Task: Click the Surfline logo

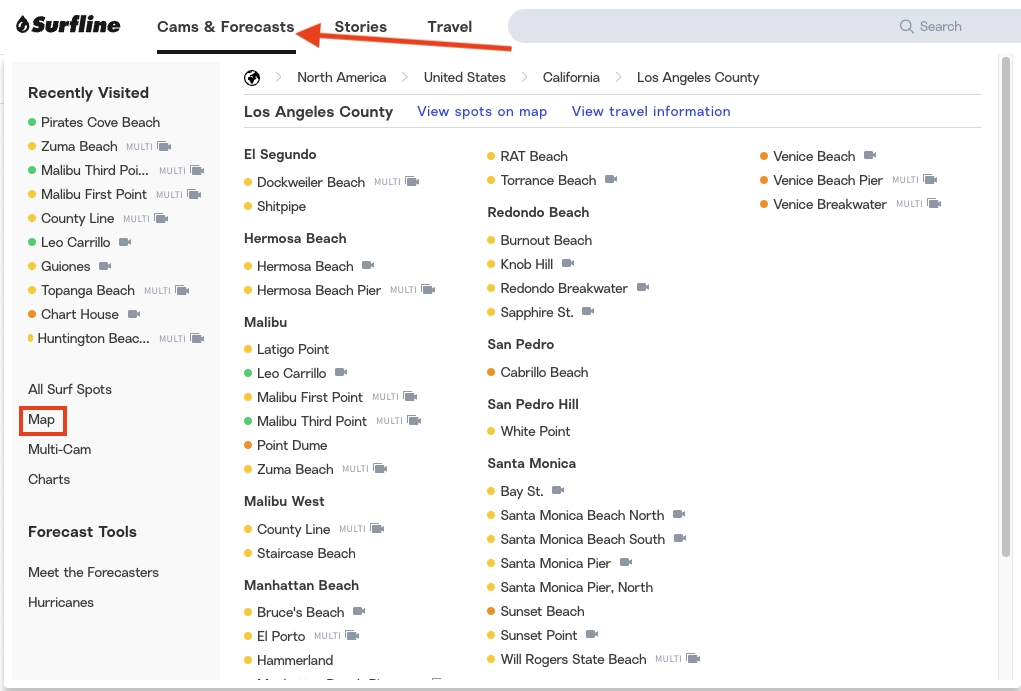Action: pos(68,25)
